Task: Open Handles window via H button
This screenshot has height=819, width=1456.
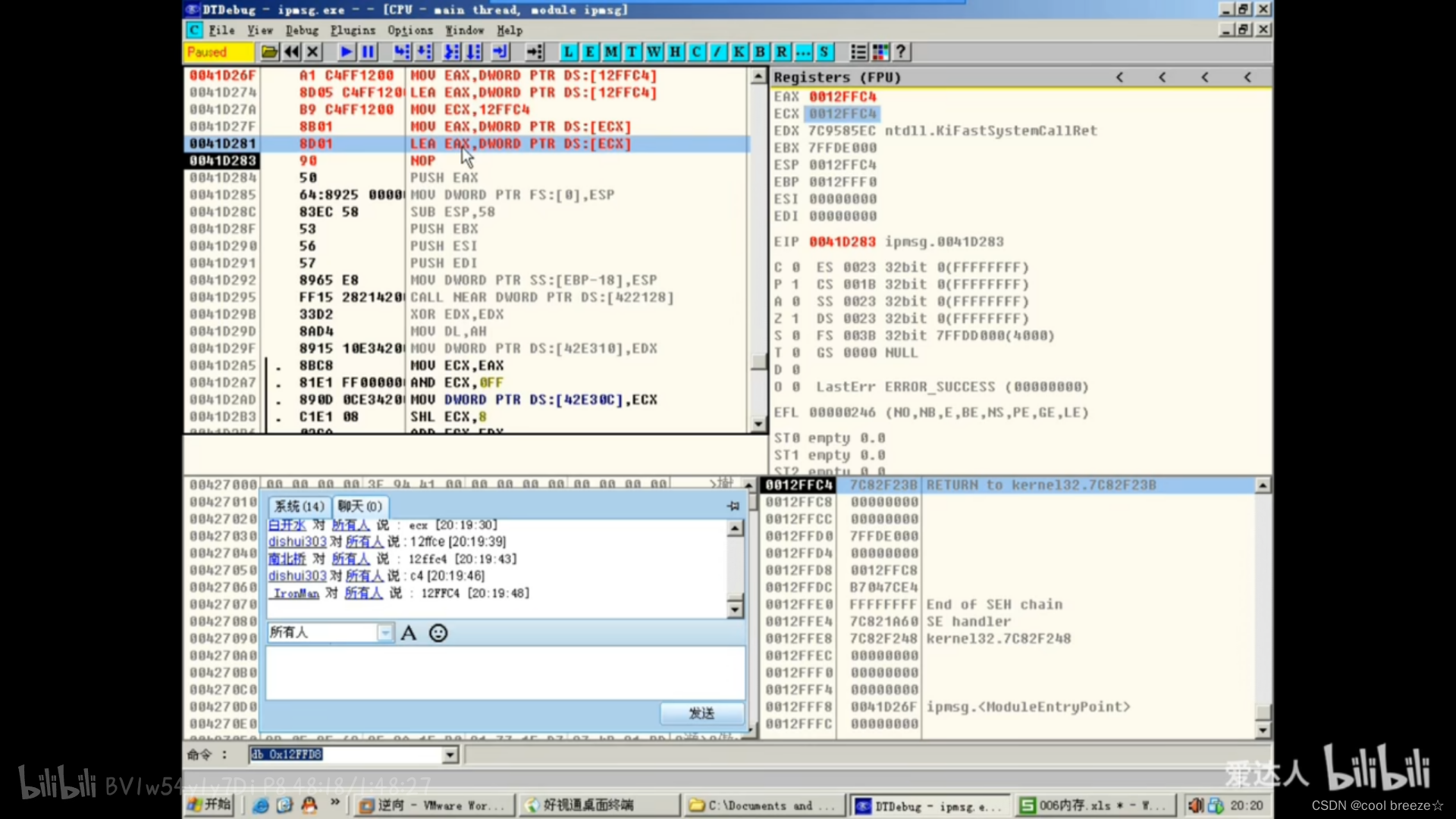Action: 675,52
